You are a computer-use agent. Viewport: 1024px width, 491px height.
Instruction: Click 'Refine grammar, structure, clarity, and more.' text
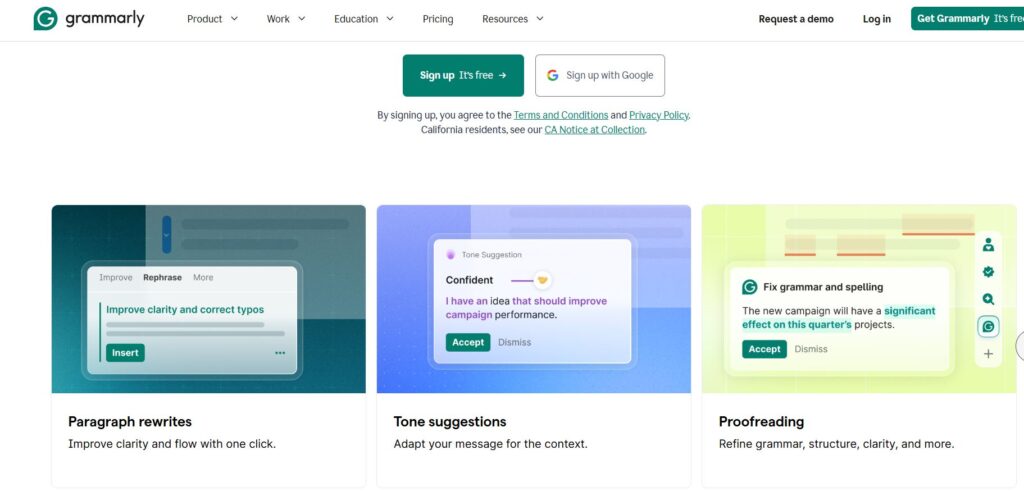pos(837,444)
